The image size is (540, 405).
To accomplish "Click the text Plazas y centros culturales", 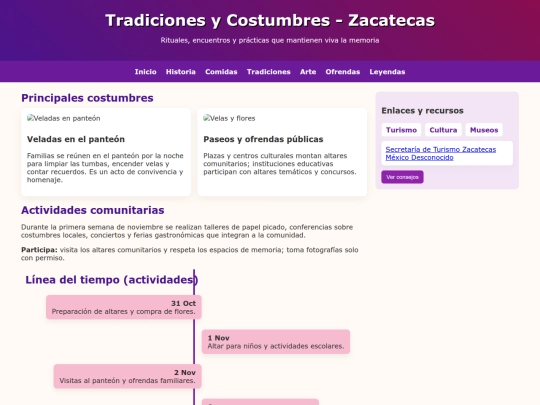I will click(280, 164).
